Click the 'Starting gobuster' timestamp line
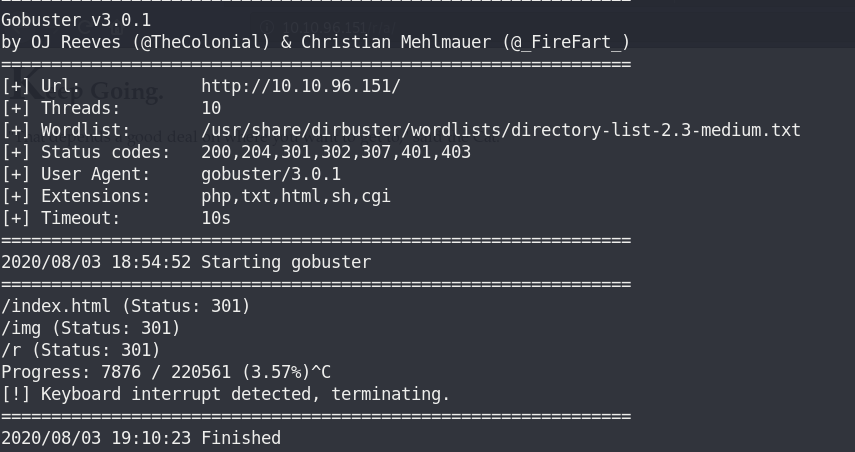855x452 pixels. click(186, 262)
